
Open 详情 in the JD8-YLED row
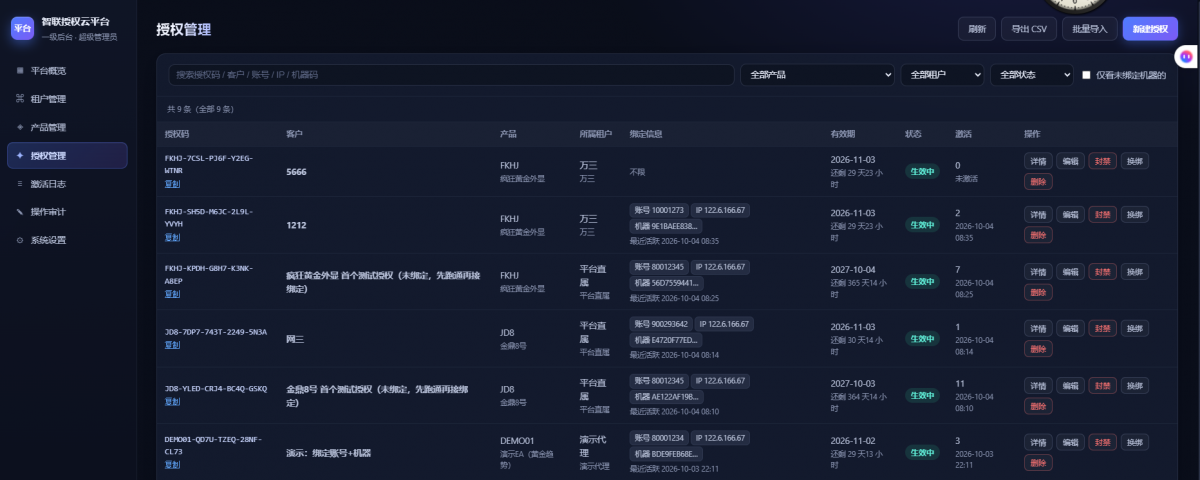coord(1037,385)
